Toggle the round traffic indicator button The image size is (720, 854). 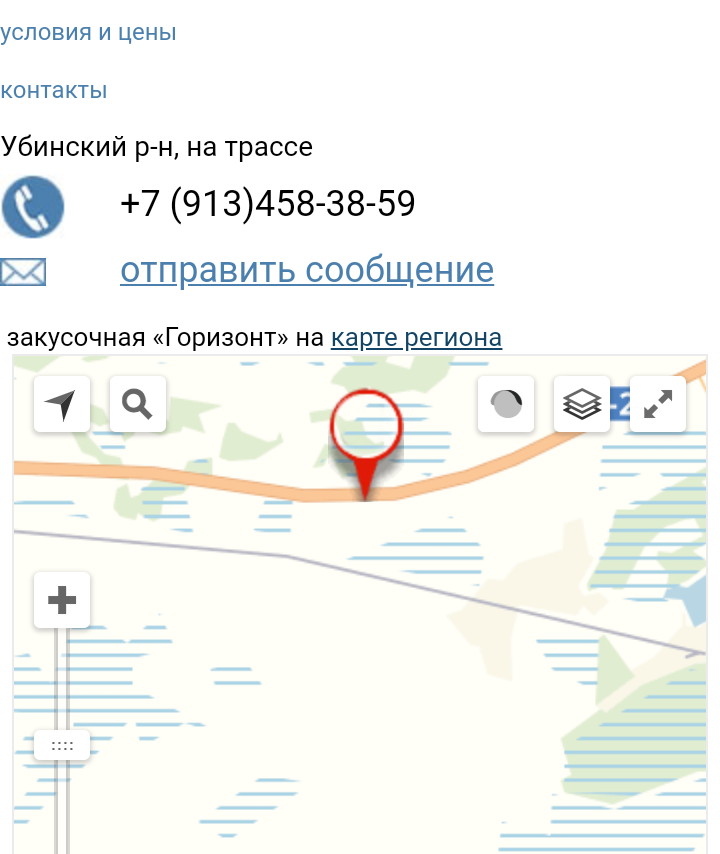pos(506,404)
